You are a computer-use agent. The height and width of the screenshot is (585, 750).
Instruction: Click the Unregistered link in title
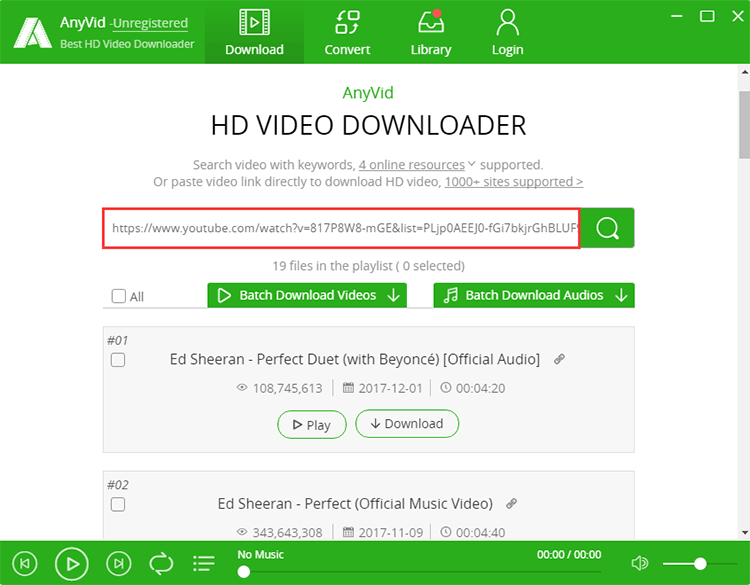tap(150, 23)
